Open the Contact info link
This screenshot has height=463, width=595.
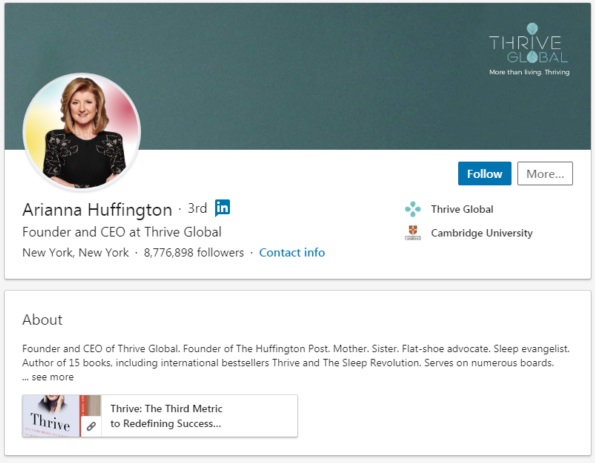point(292,252)
